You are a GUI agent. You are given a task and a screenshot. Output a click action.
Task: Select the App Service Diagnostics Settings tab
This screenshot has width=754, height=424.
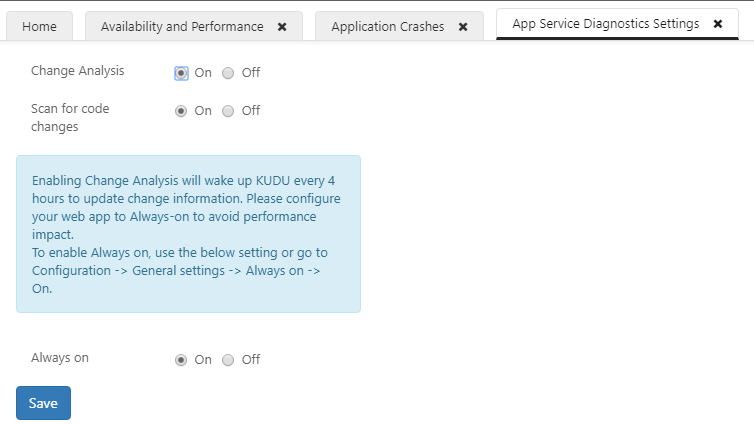605,24
